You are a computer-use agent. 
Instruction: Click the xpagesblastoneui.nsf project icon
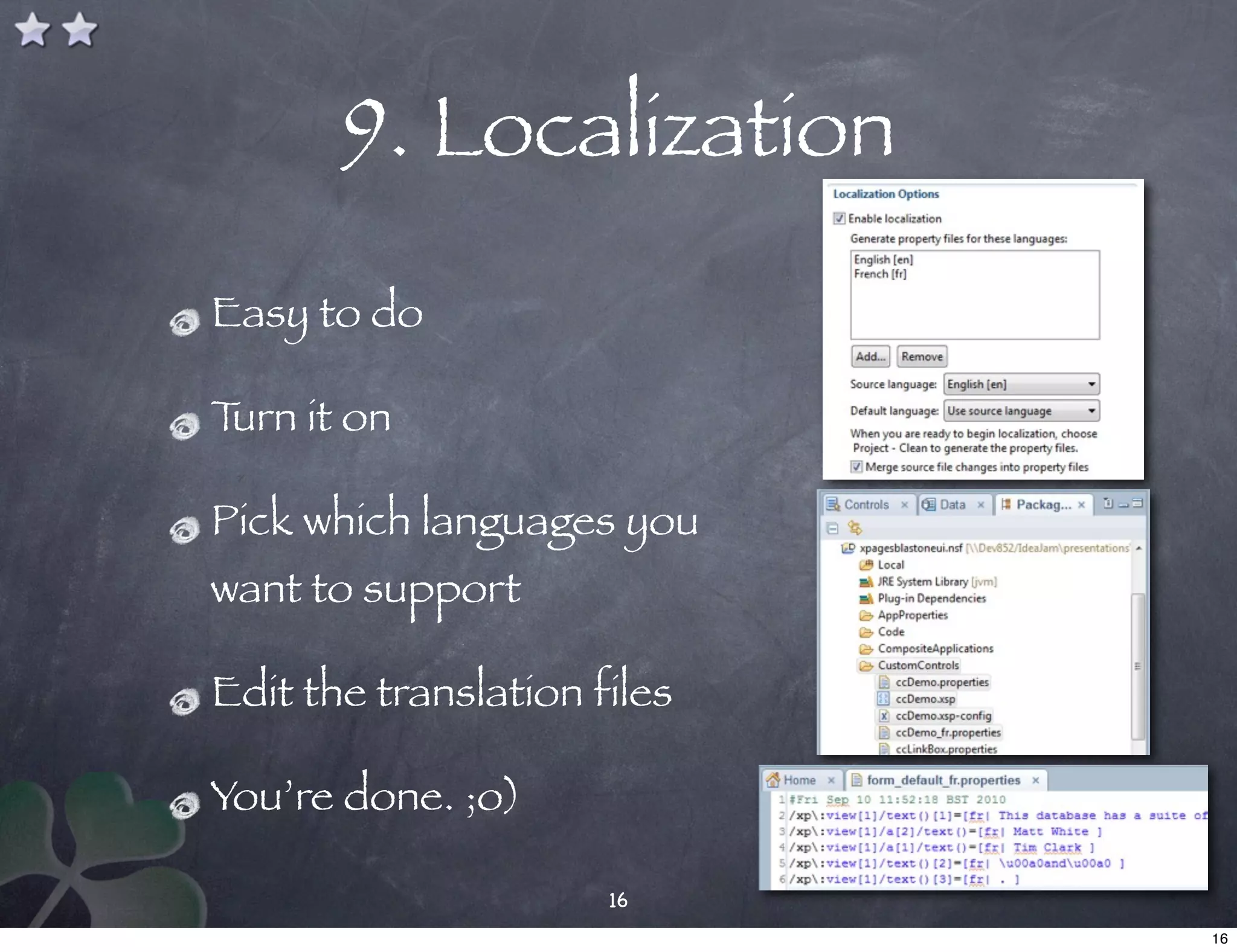pos(848,548)
